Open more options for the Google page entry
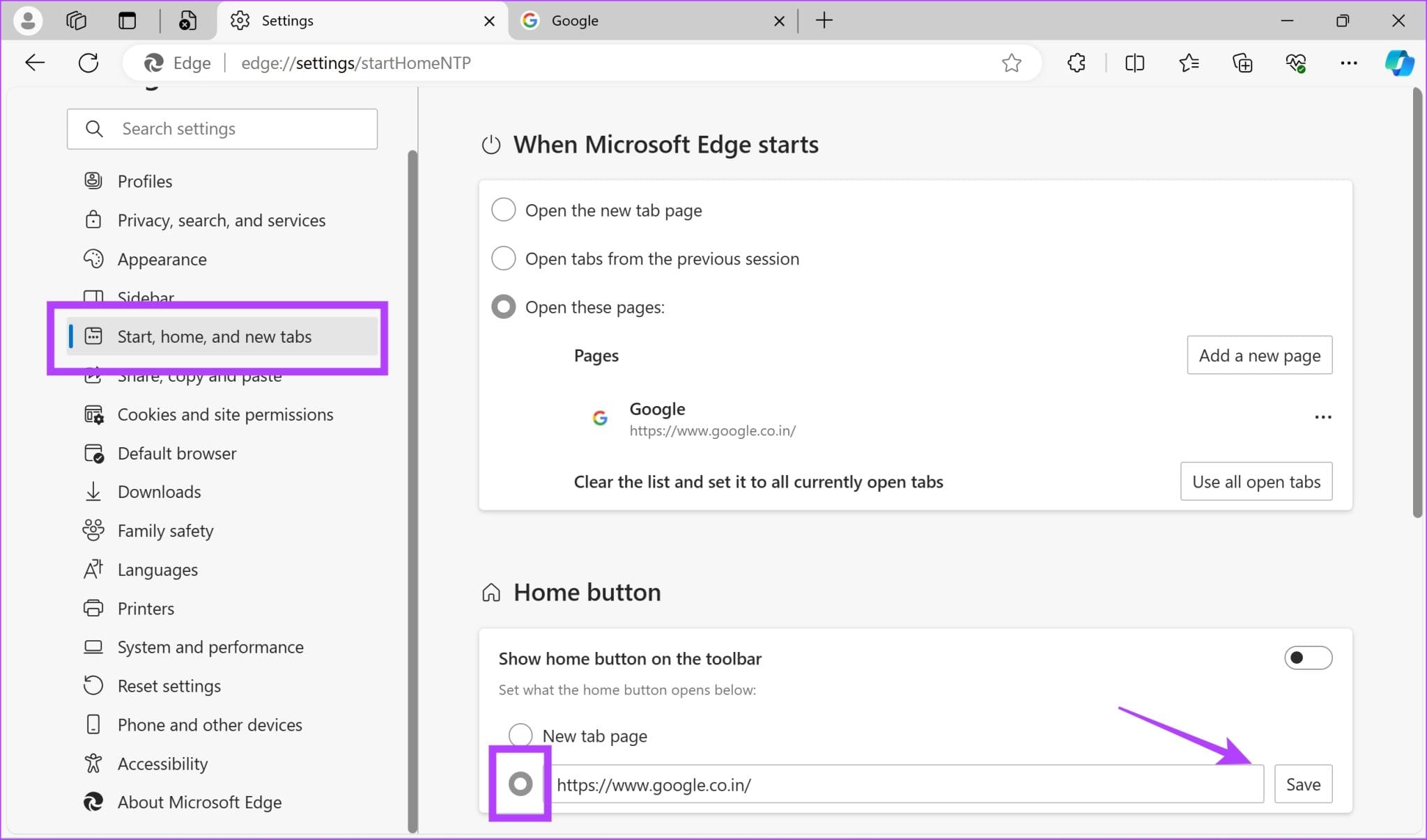 coord(1322,417)
